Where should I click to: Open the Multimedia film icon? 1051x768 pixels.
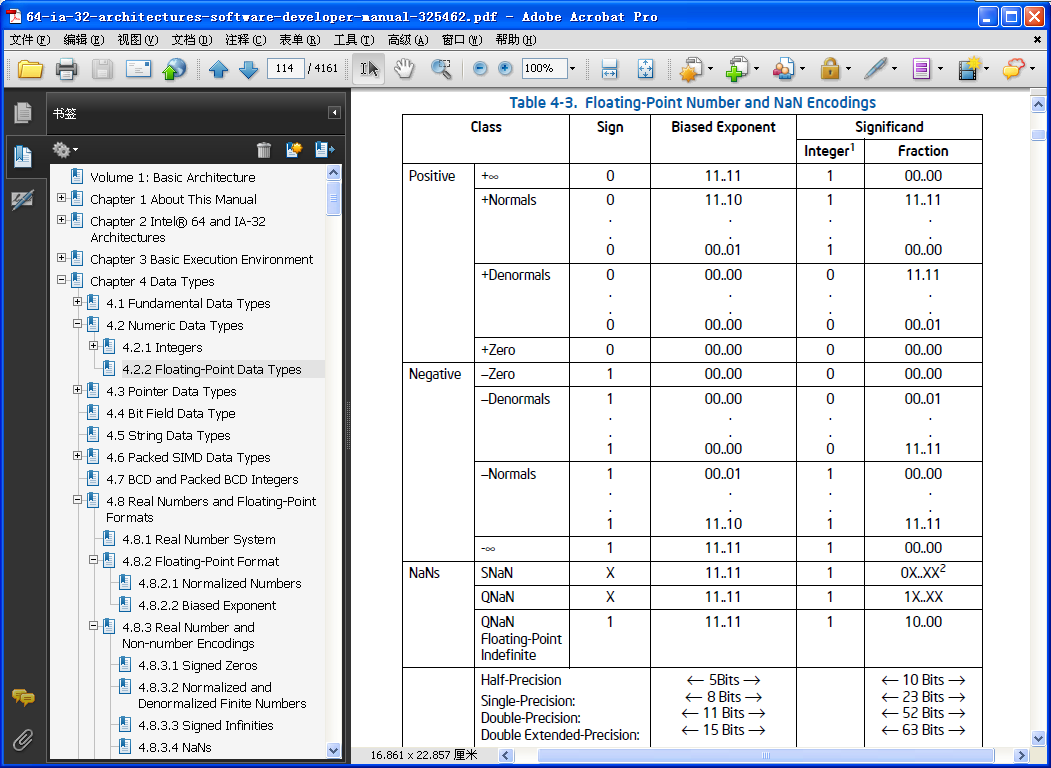[969, 68]
